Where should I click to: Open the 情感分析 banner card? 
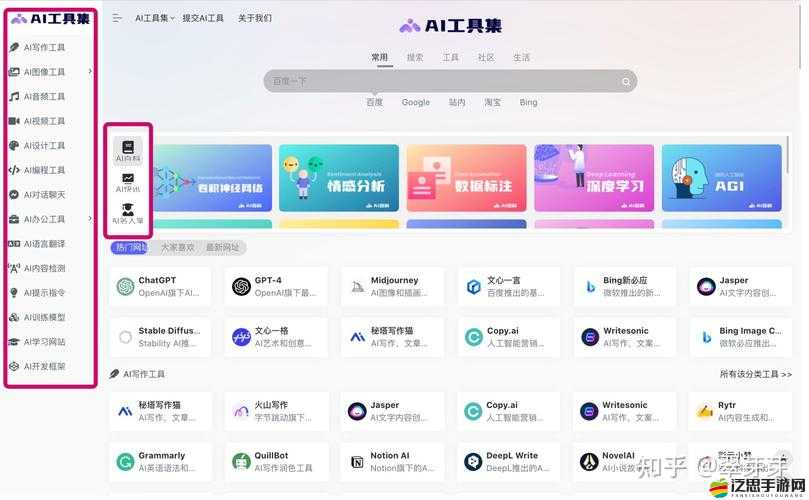(x=339, y=178)
